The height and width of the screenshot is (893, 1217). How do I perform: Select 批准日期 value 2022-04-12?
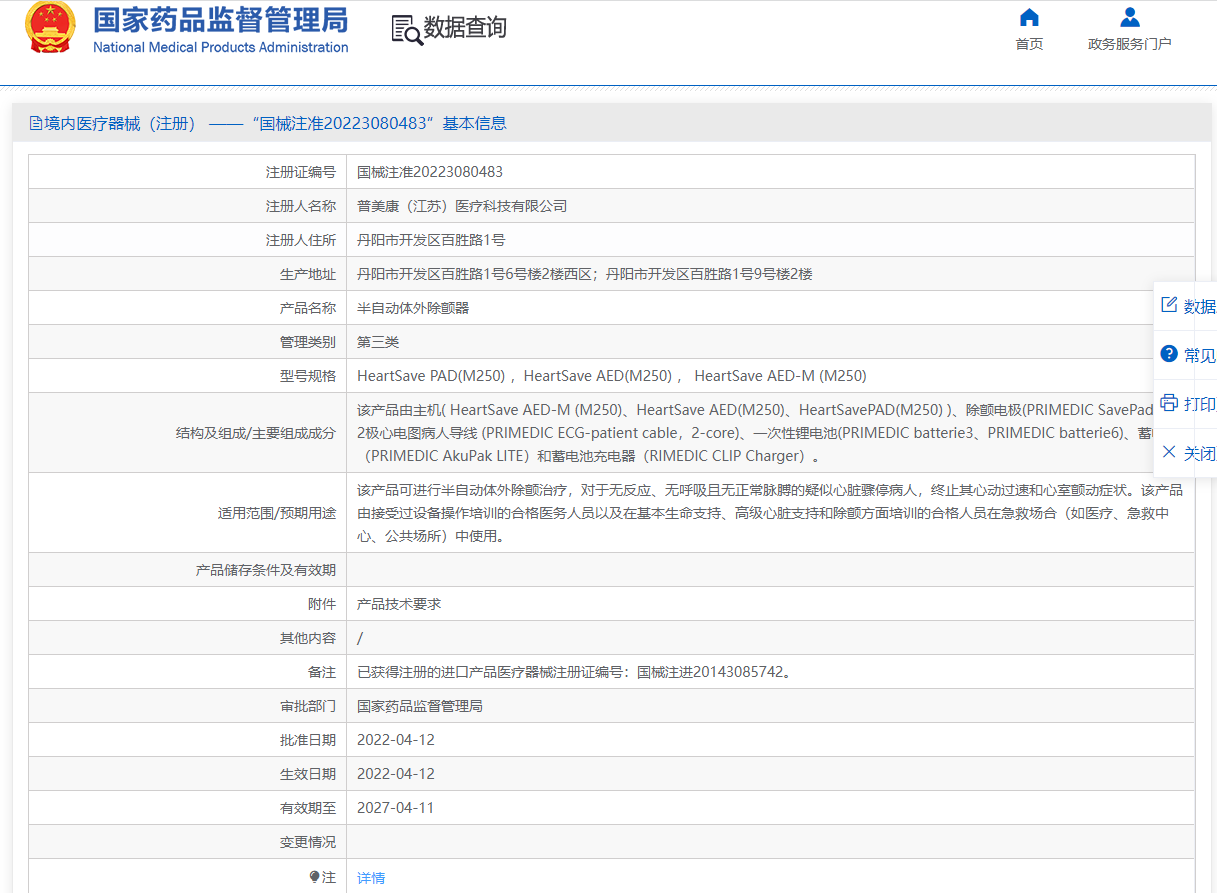396,740
